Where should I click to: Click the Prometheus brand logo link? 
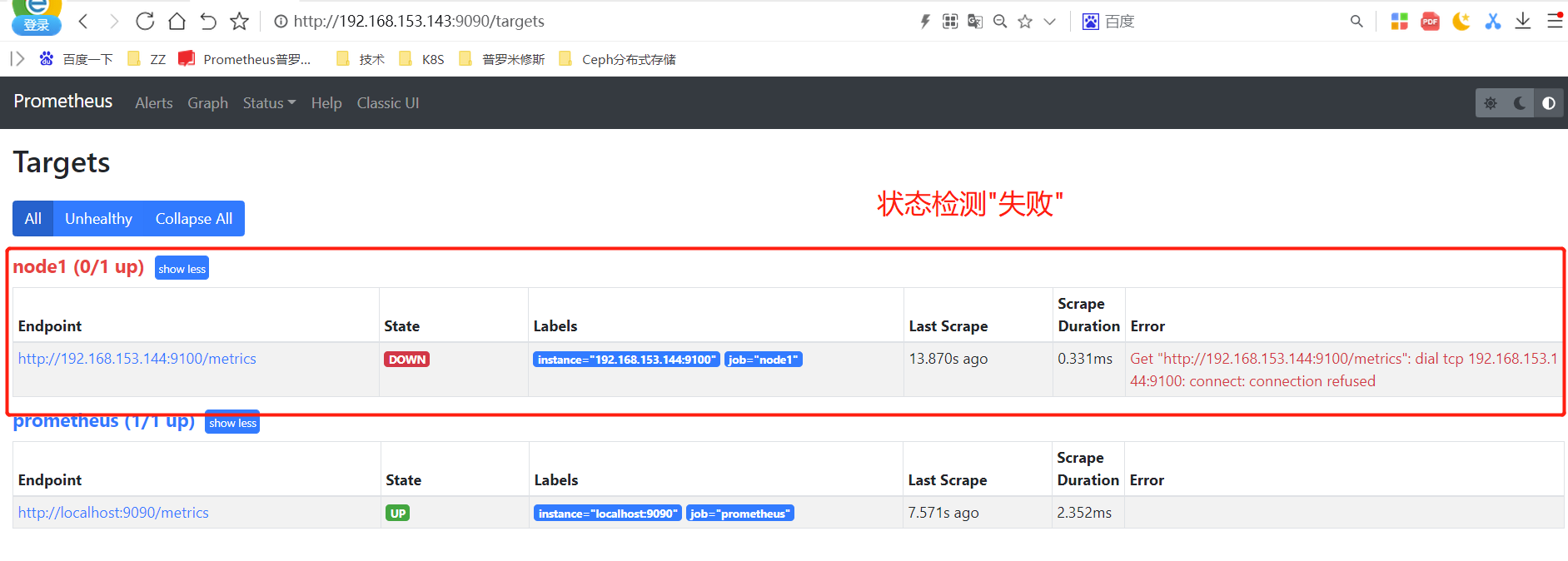click(63, 102)
